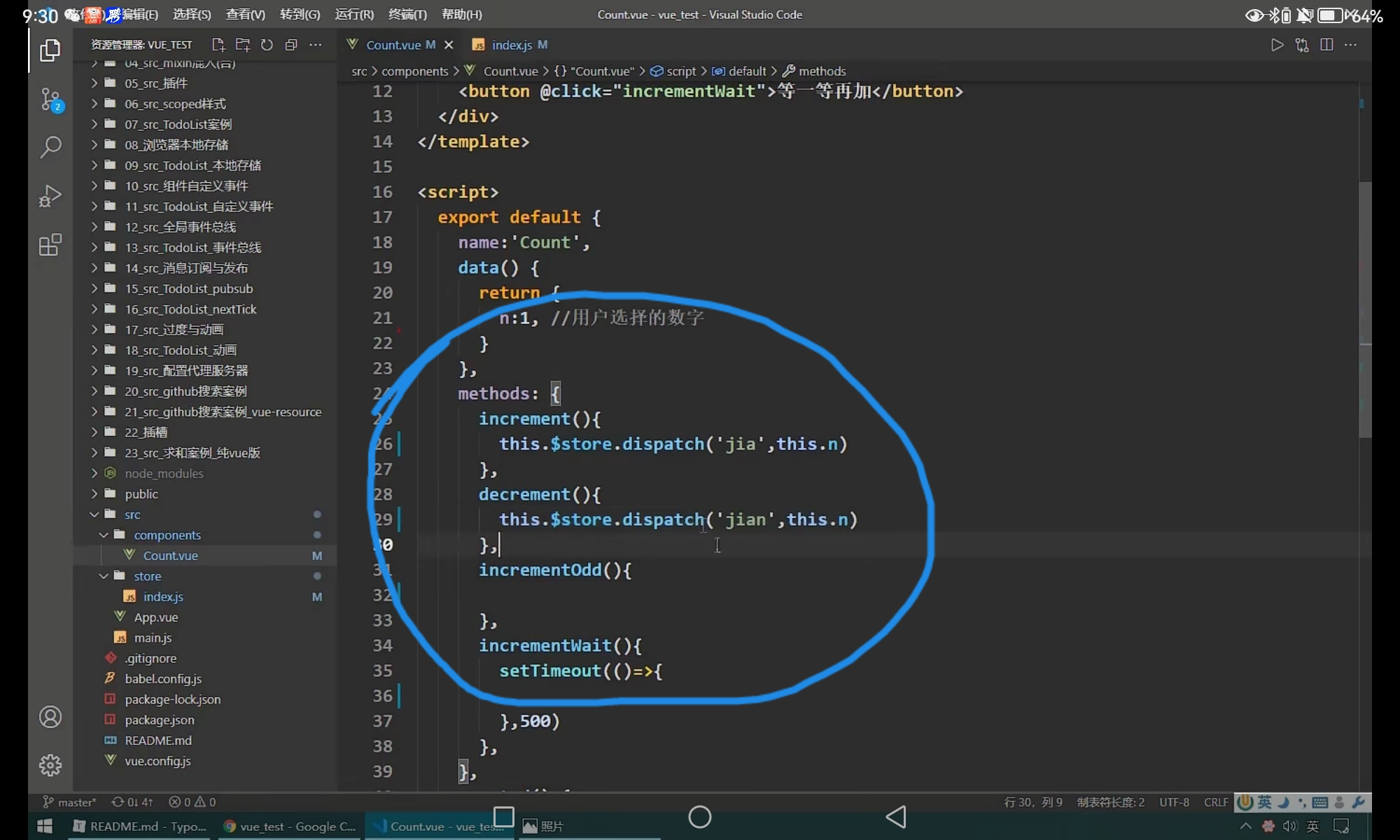Open the 终端(T) menu
The image size is (1400, 840).
point(407,15)
